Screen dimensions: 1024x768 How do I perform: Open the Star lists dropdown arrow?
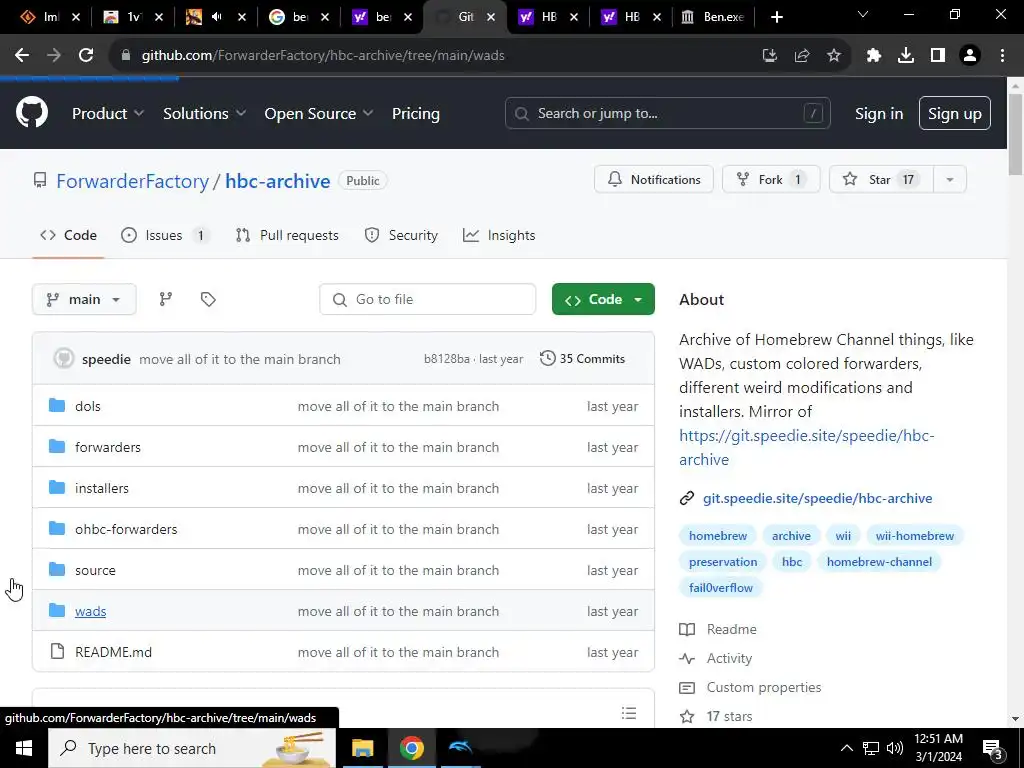pos(950,180)
